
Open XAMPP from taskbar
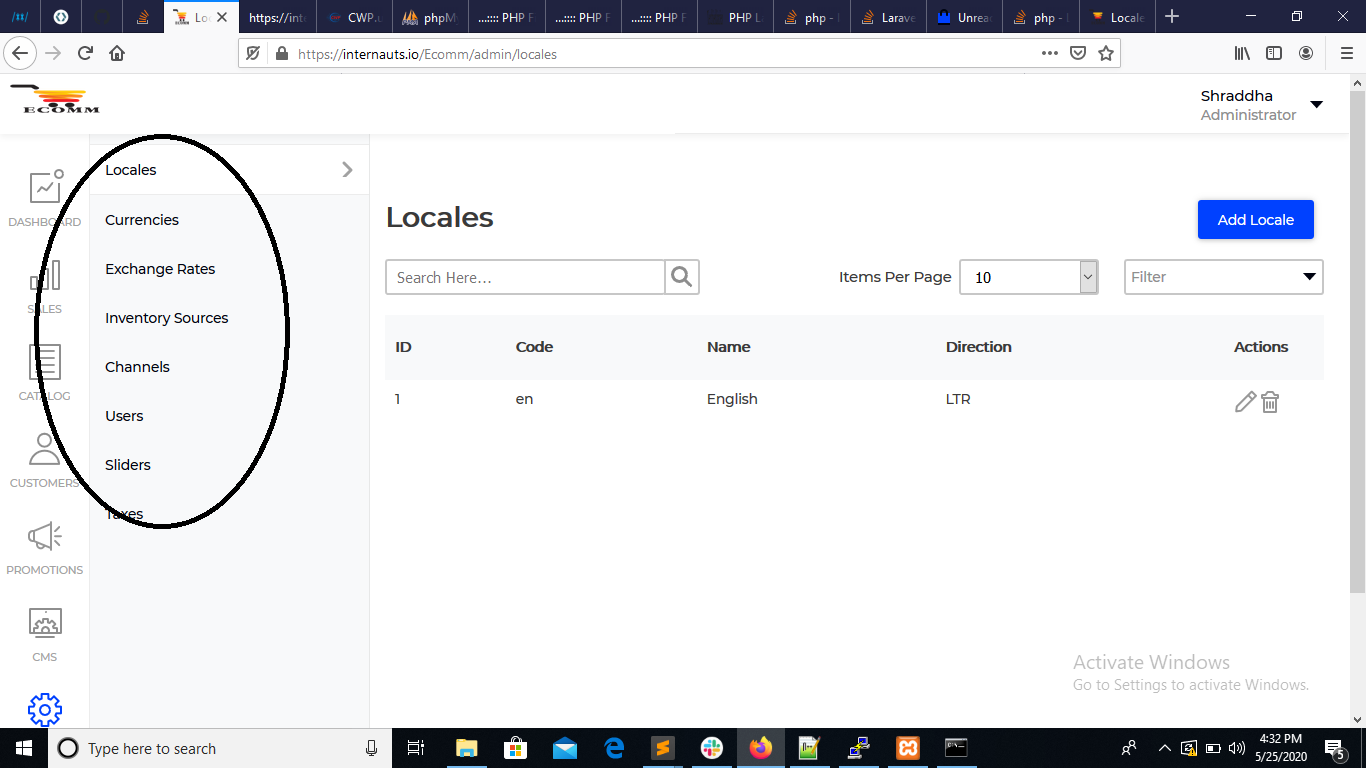(x=907, y=748)
